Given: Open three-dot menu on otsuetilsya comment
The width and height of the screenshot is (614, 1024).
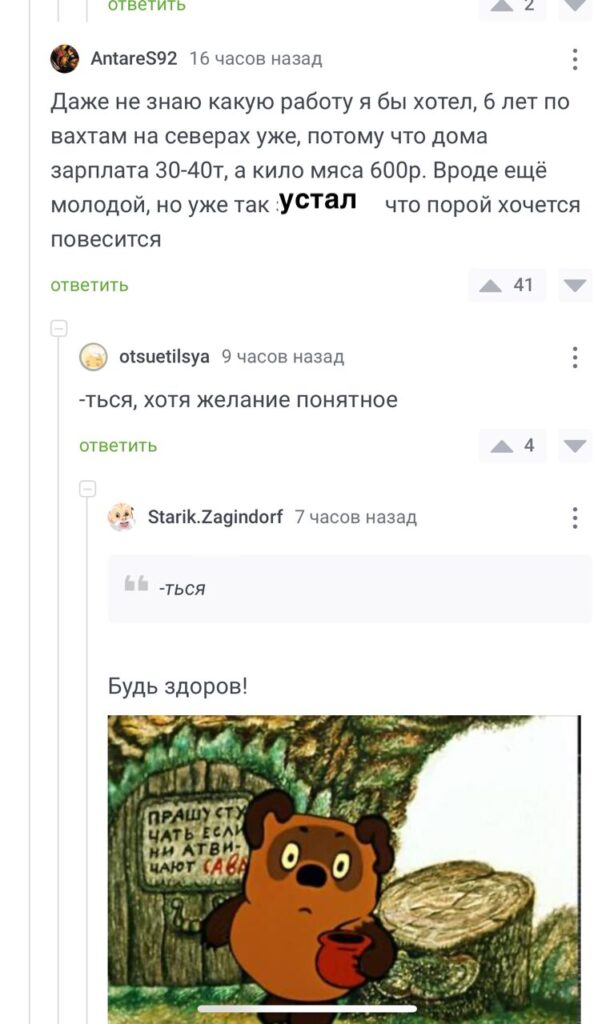Looking at the screenshot, I should coord(575,357).
